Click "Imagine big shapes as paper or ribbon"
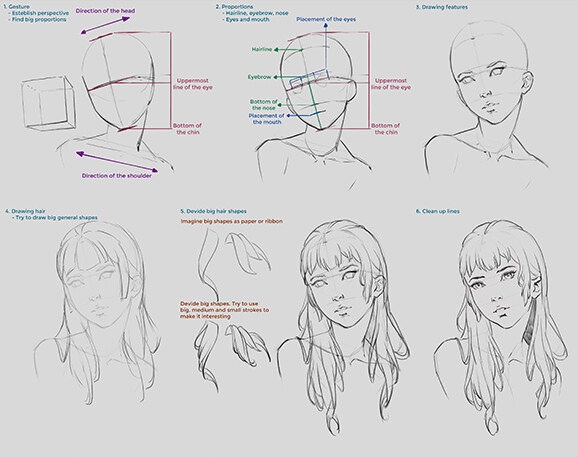 click(x=231, y=221)
